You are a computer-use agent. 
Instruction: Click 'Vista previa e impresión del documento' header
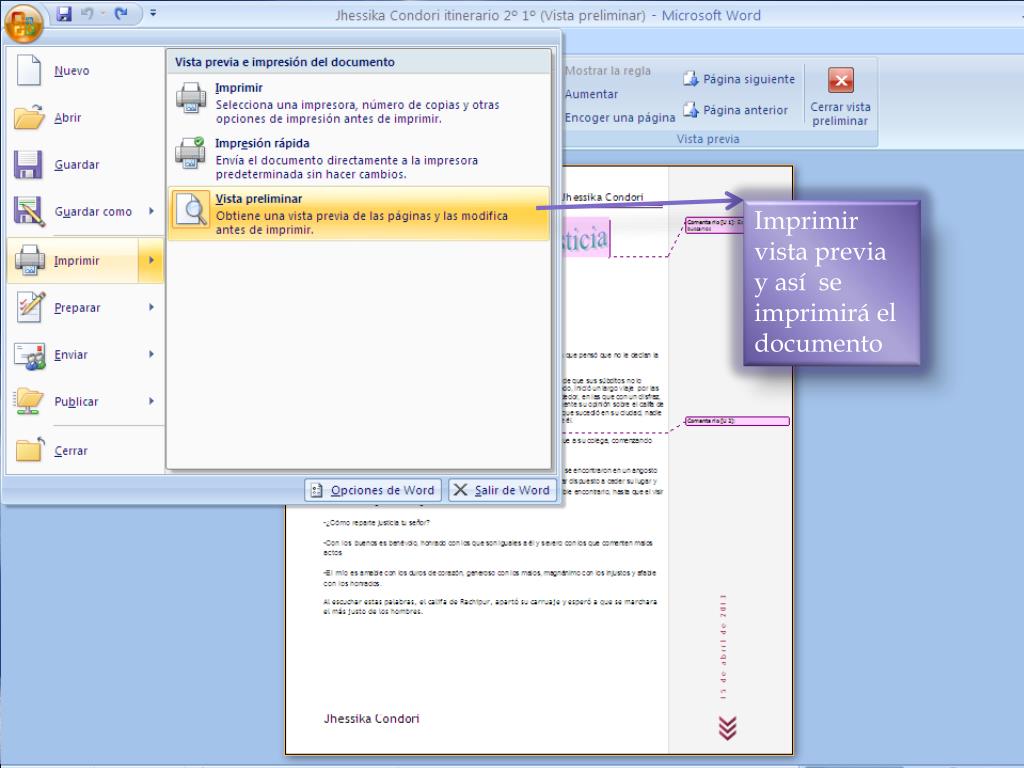point(285,62)
